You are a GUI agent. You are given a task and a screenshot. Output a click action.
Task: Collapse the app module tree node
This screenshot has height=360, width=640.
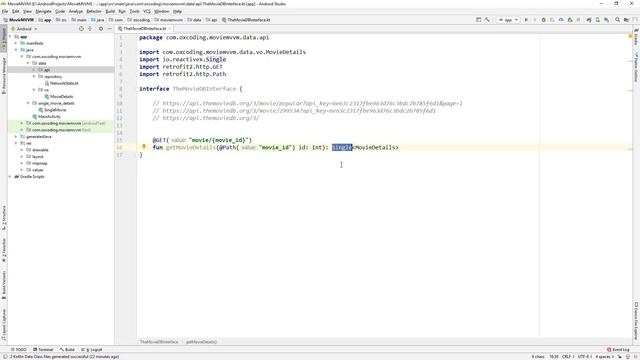[10, 37]
